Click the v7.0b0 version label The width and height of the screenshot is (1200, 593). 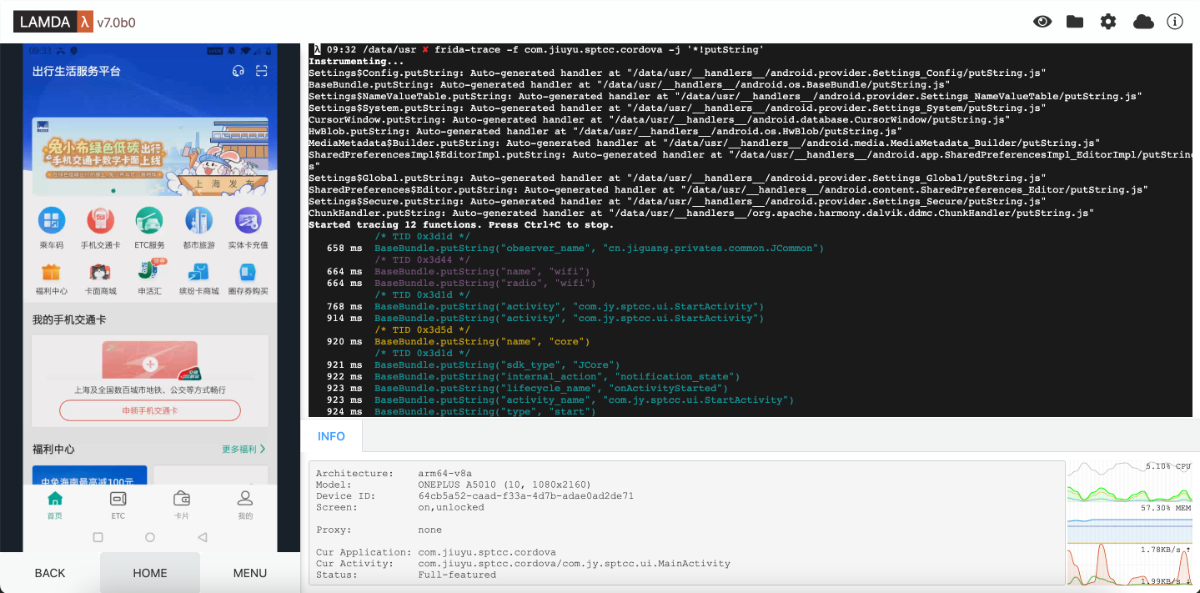[117, 22]
